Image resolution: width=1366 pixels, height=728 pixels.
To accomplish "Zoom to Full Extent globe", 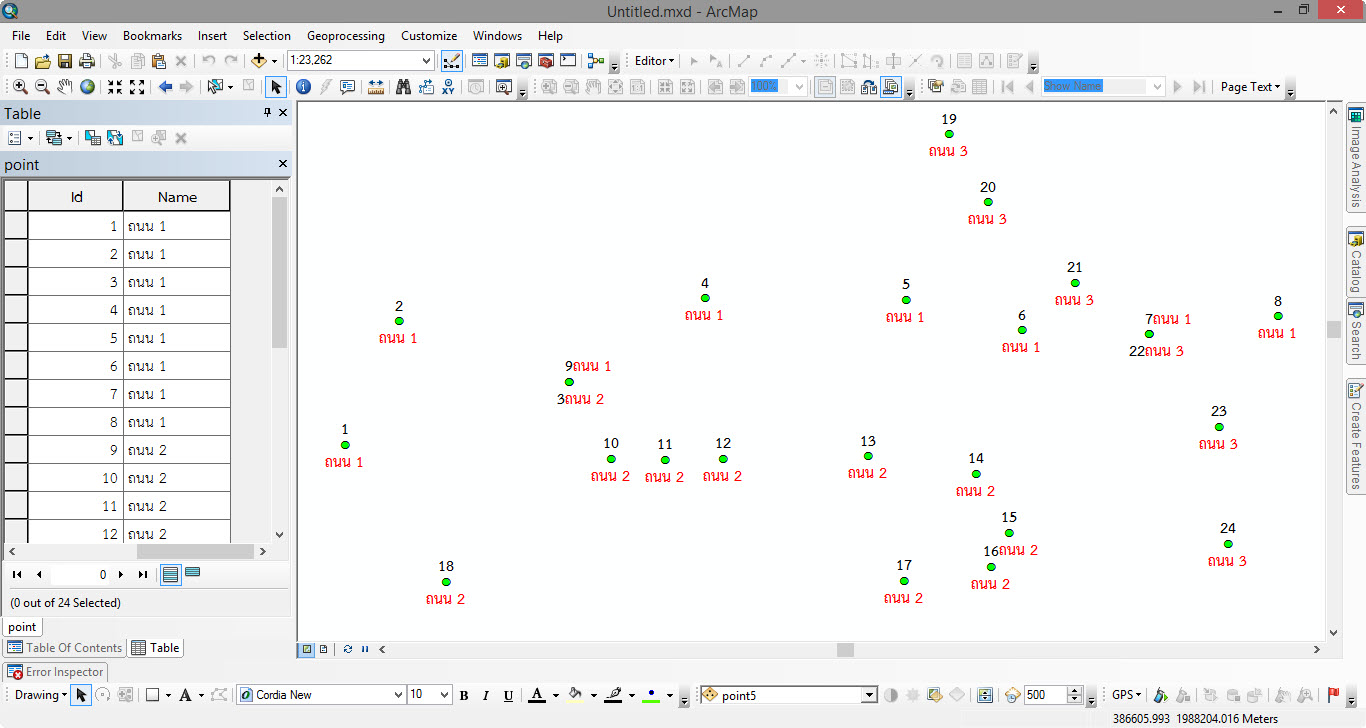I will (87, 87).
